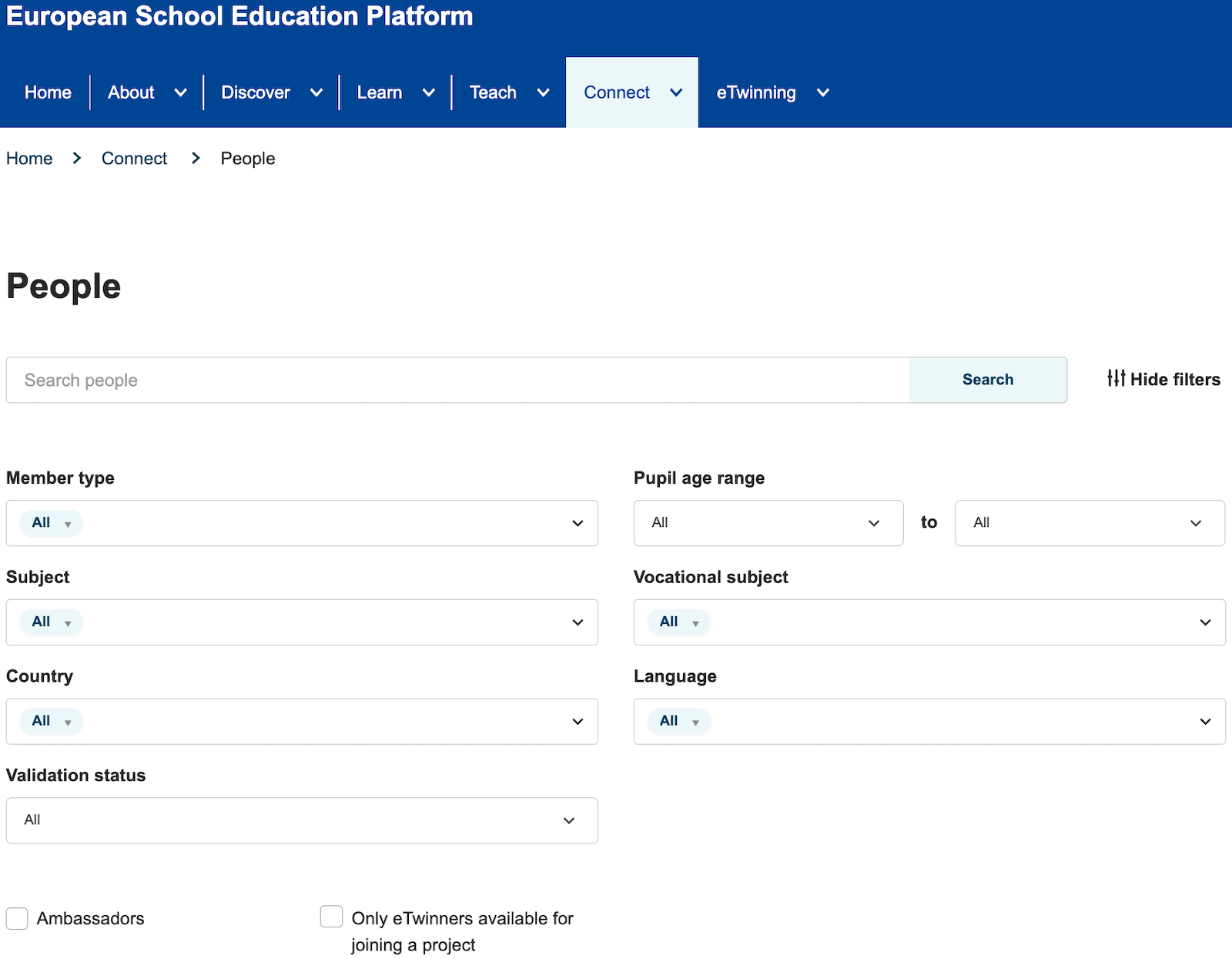This screenshot has height=959, width=1232.
Task: Open the Connect navigation item
Action: coord(617,92)
